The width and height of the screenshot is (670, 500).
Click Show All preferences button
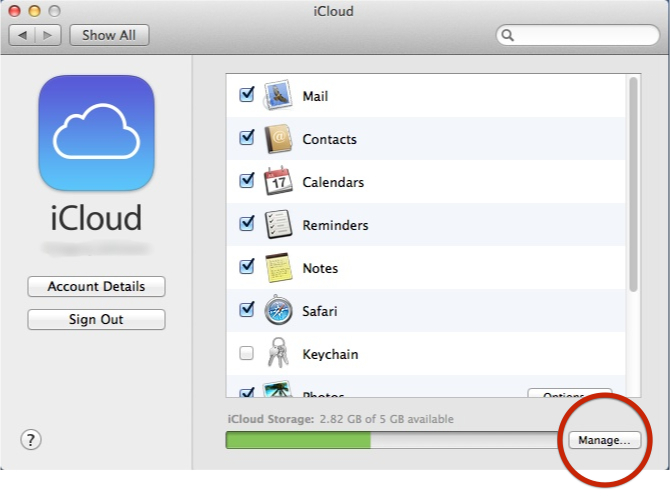[x=109, y=35]
